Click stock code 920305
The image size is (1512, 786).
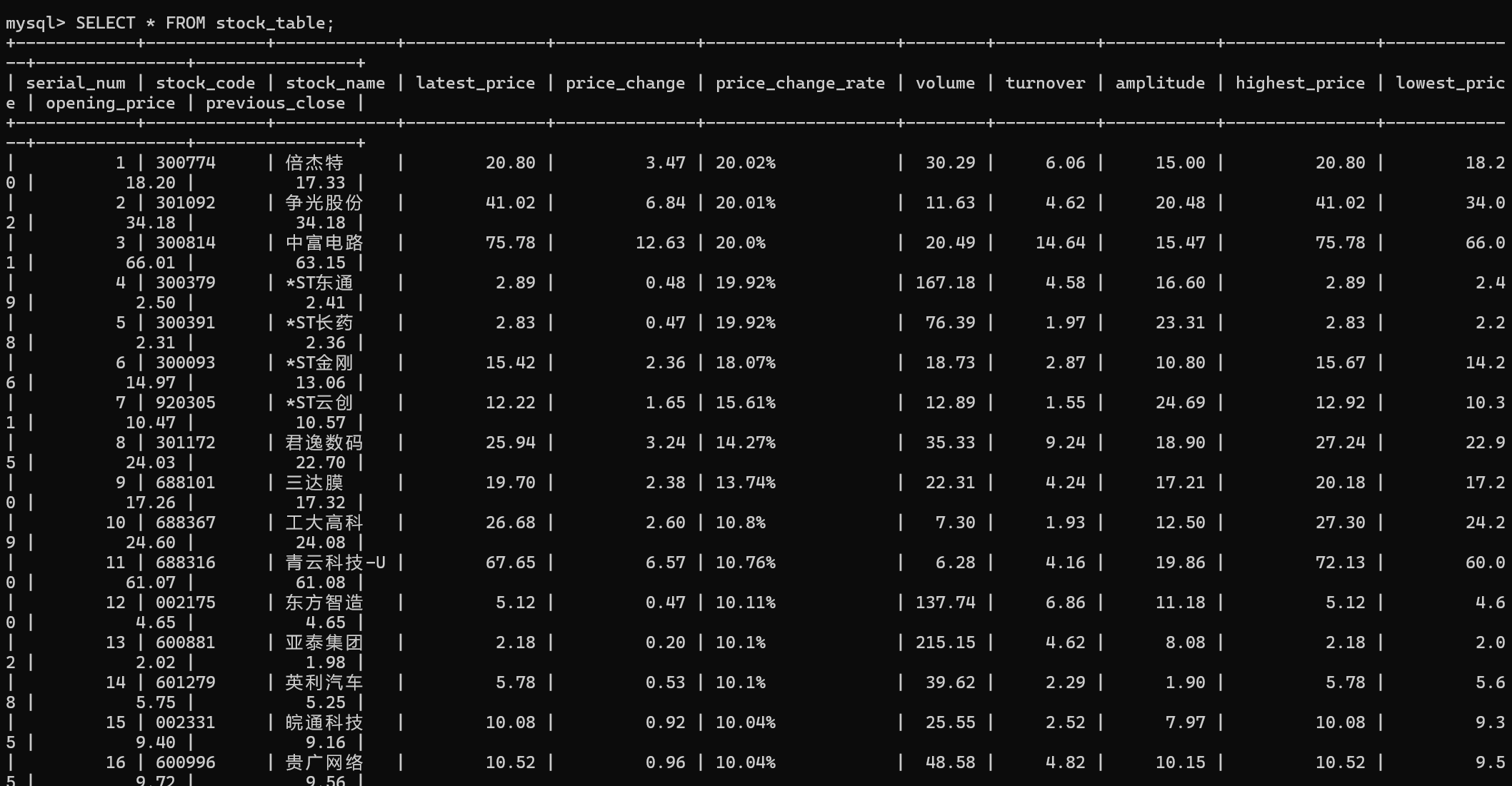[x=186, y=403]
